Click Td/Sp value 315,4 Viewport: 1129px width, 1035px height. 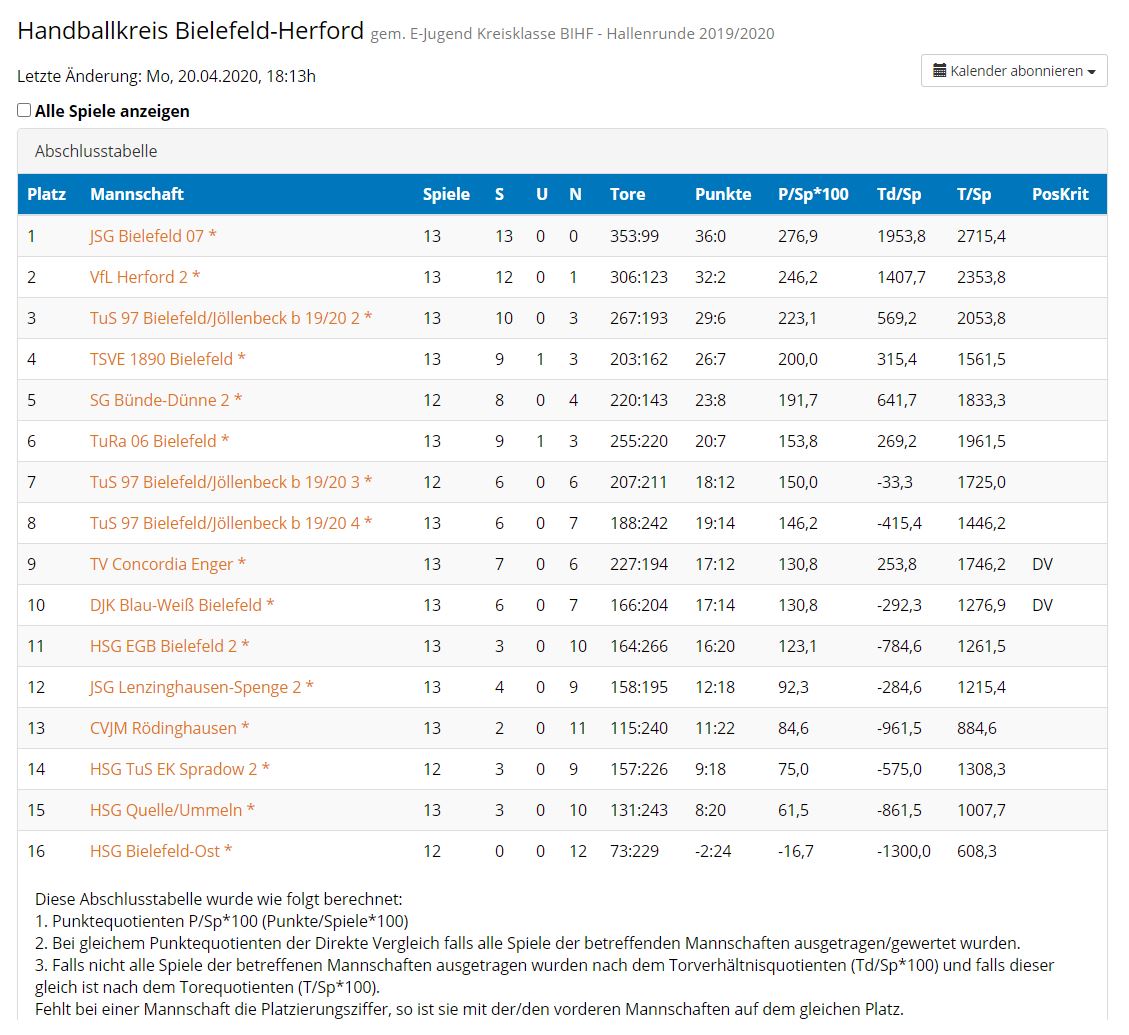[x=896, y=359]
